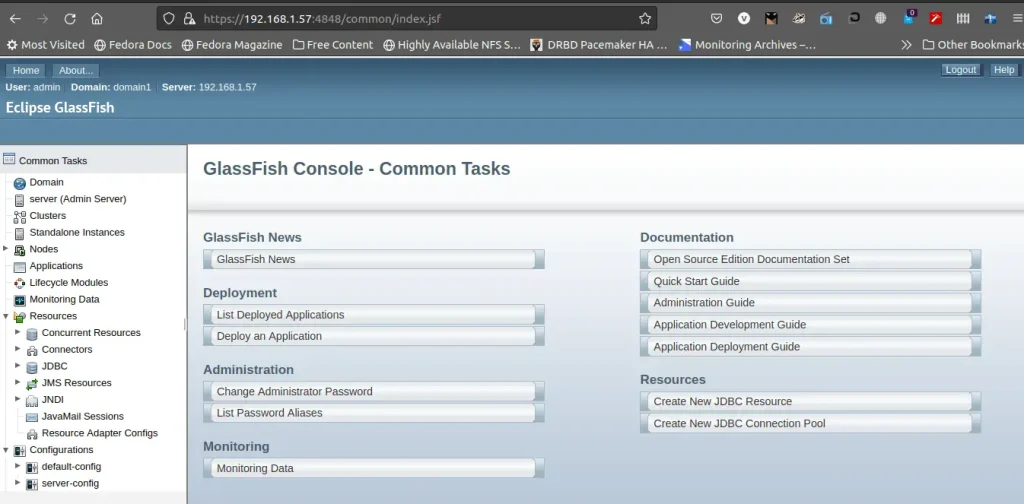Click the Lifecycle Modules icon
Screen dimensions: 1024x504
tap(19, 283)
